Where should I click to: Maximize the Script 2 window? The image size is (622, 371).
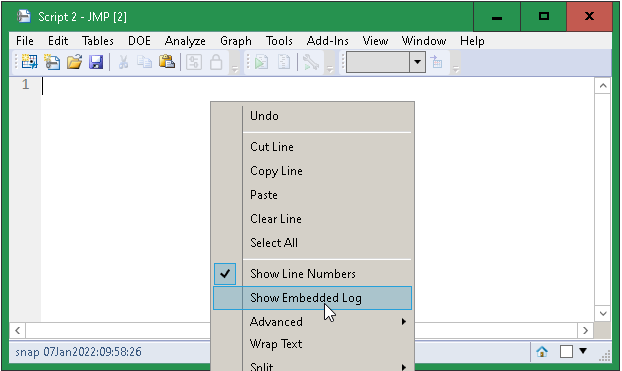coord(543,17)
